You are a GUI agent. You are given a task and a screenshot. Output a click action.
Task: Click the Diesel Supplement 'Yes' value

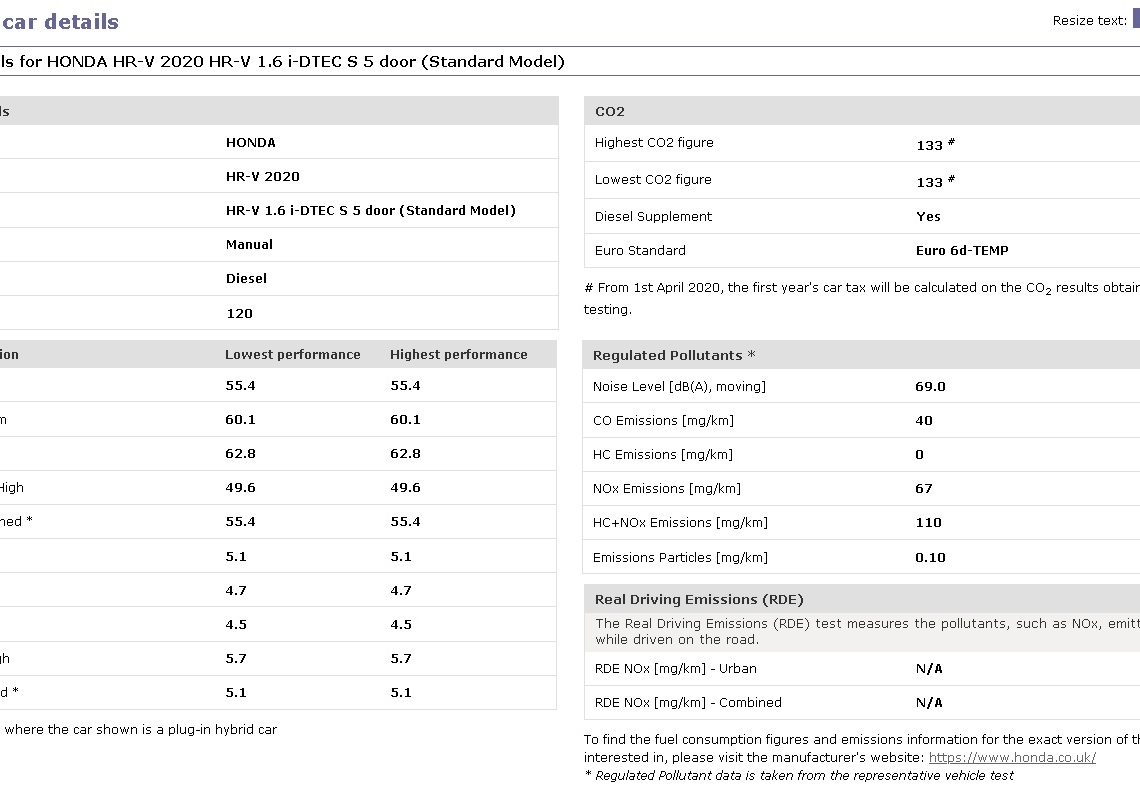click(x=928, y=217)
